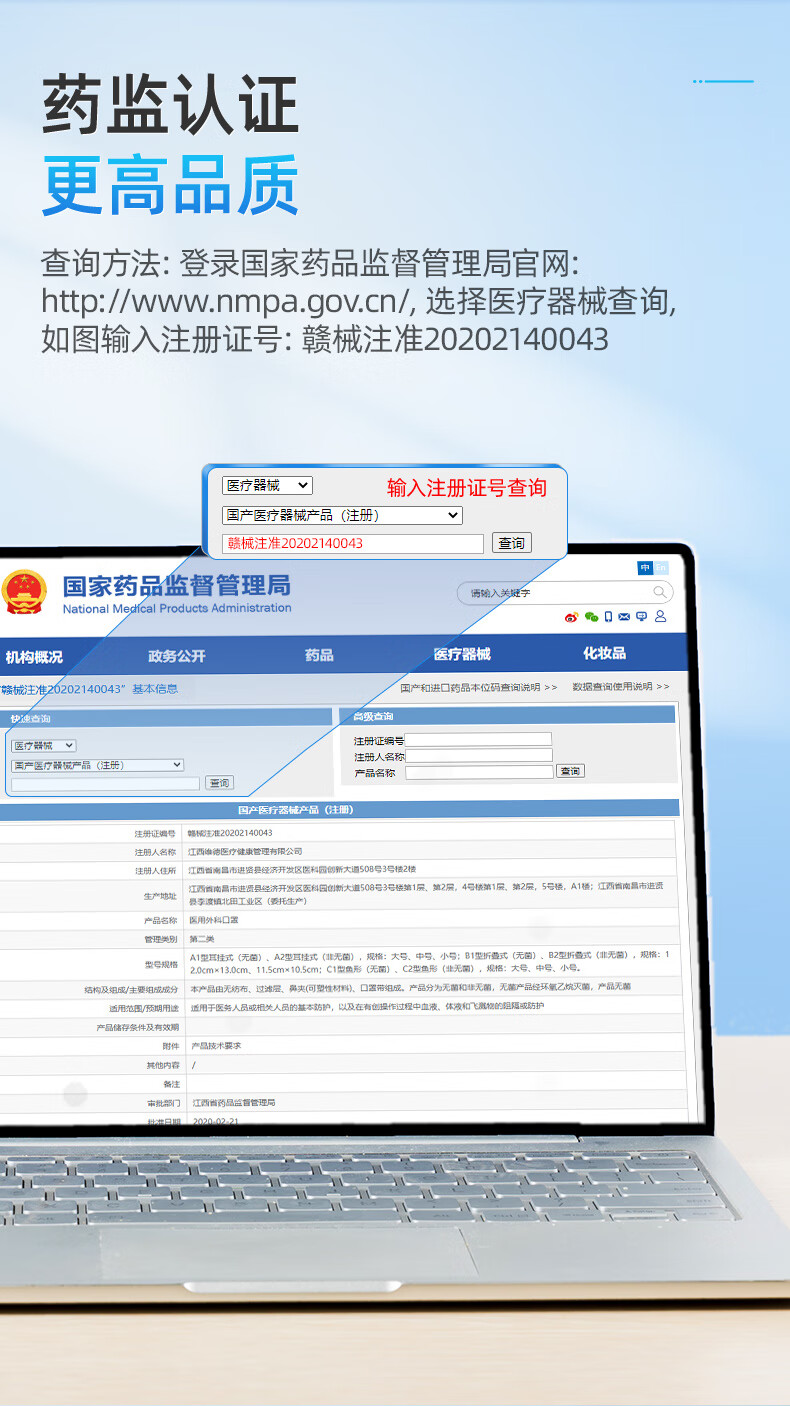Open 数据查询使用说明 link
This screenshot has width=790, height=1406.
pyautogui.click(x=620, y=687)
